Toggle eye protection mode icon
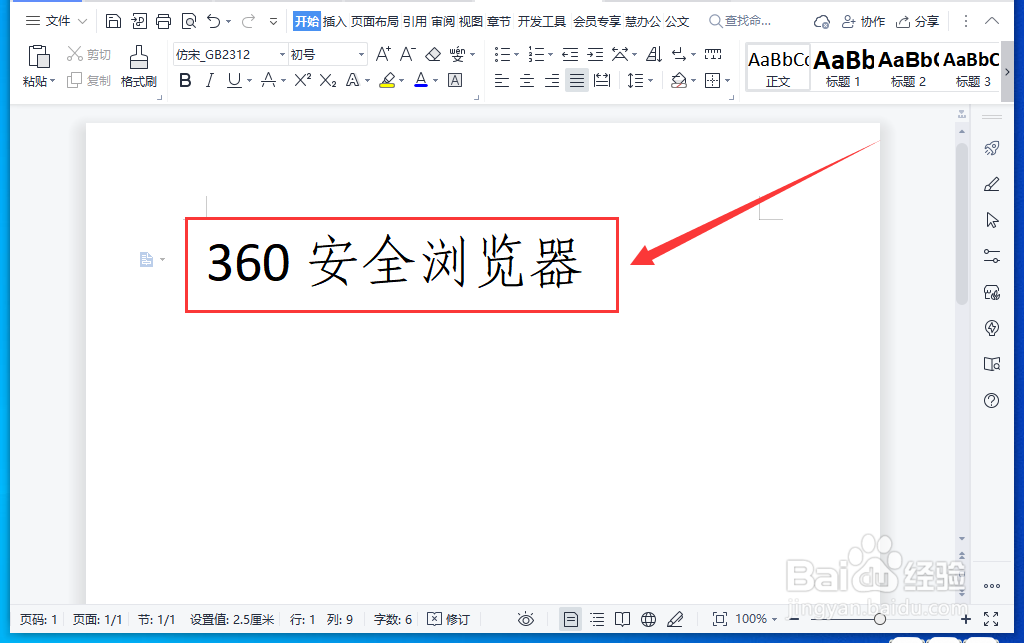The image size is (1024, 643). click(526, 619)
